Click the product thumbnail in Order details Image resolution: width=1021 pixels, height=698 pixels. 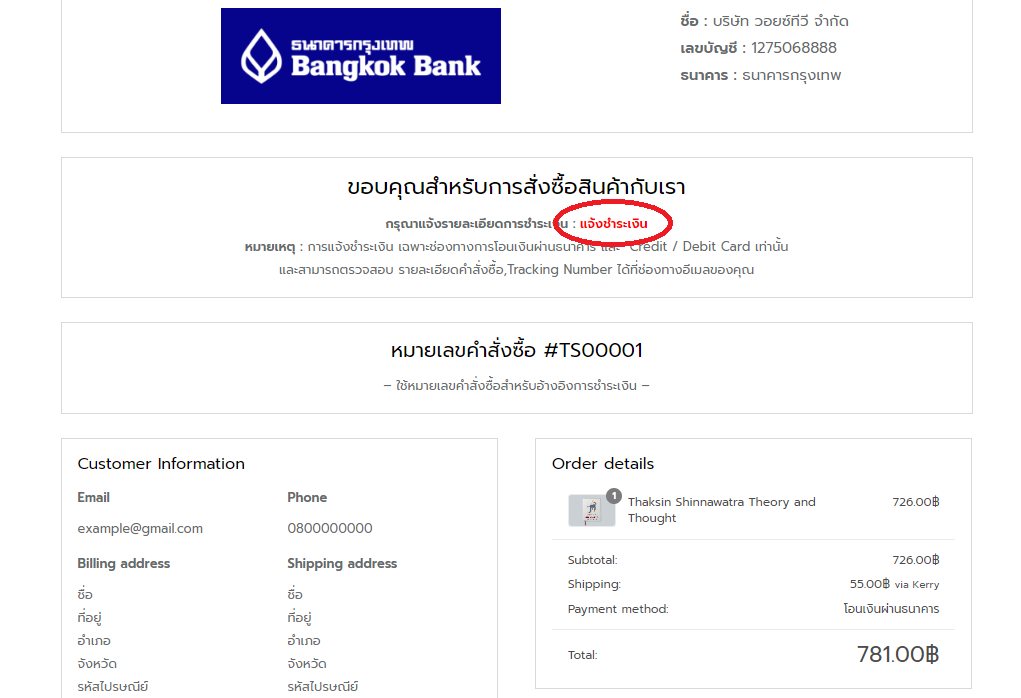(591, 510)
